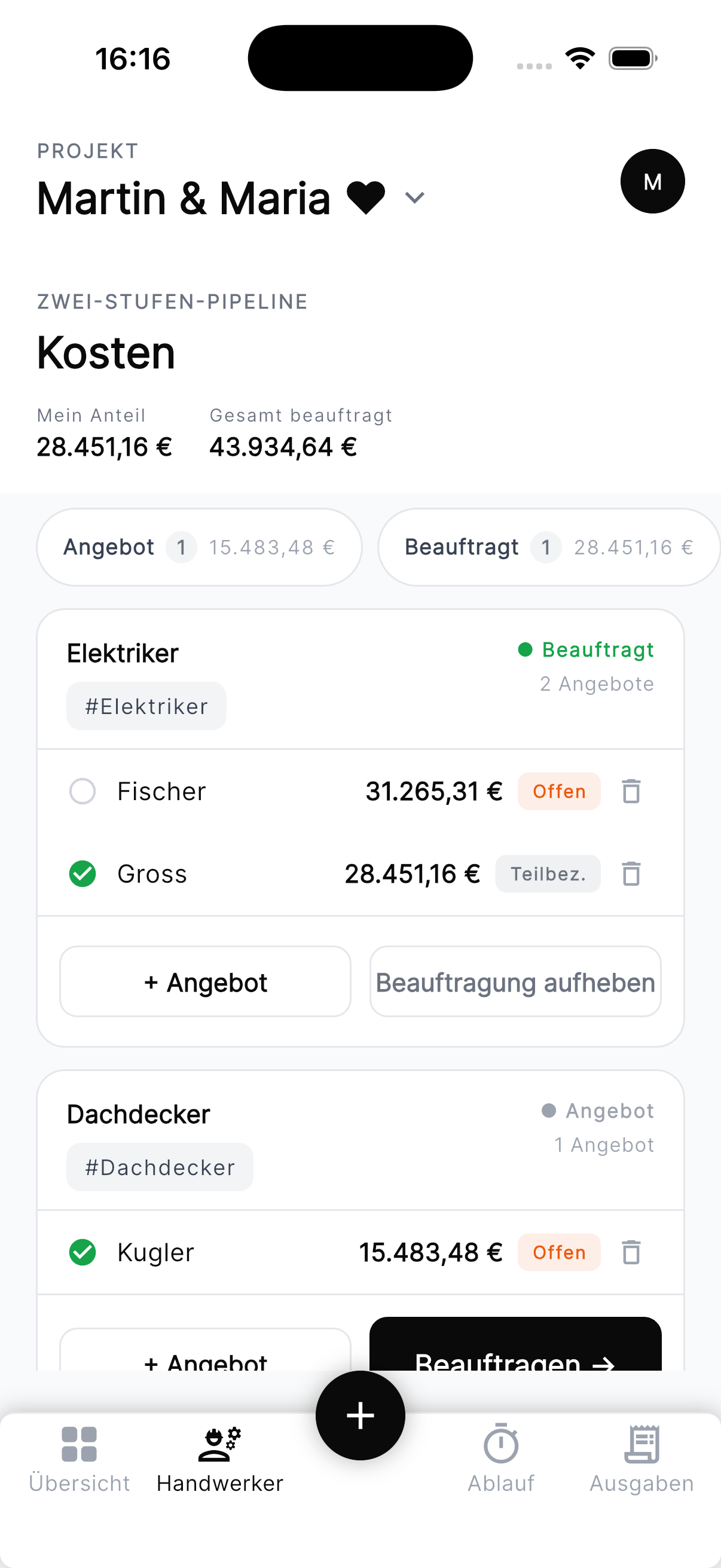Screen dimensions: 721x1568
Task: Add an offer under Elektriker with + Angebot
Action: tap(205, 981)
